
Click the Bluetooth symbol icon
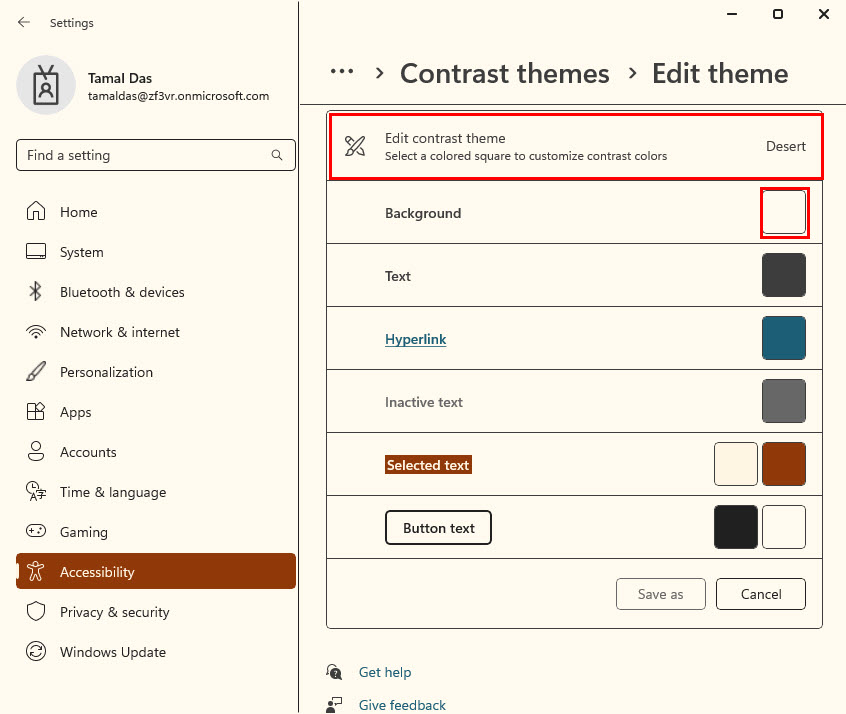click(x=36, y=291)
